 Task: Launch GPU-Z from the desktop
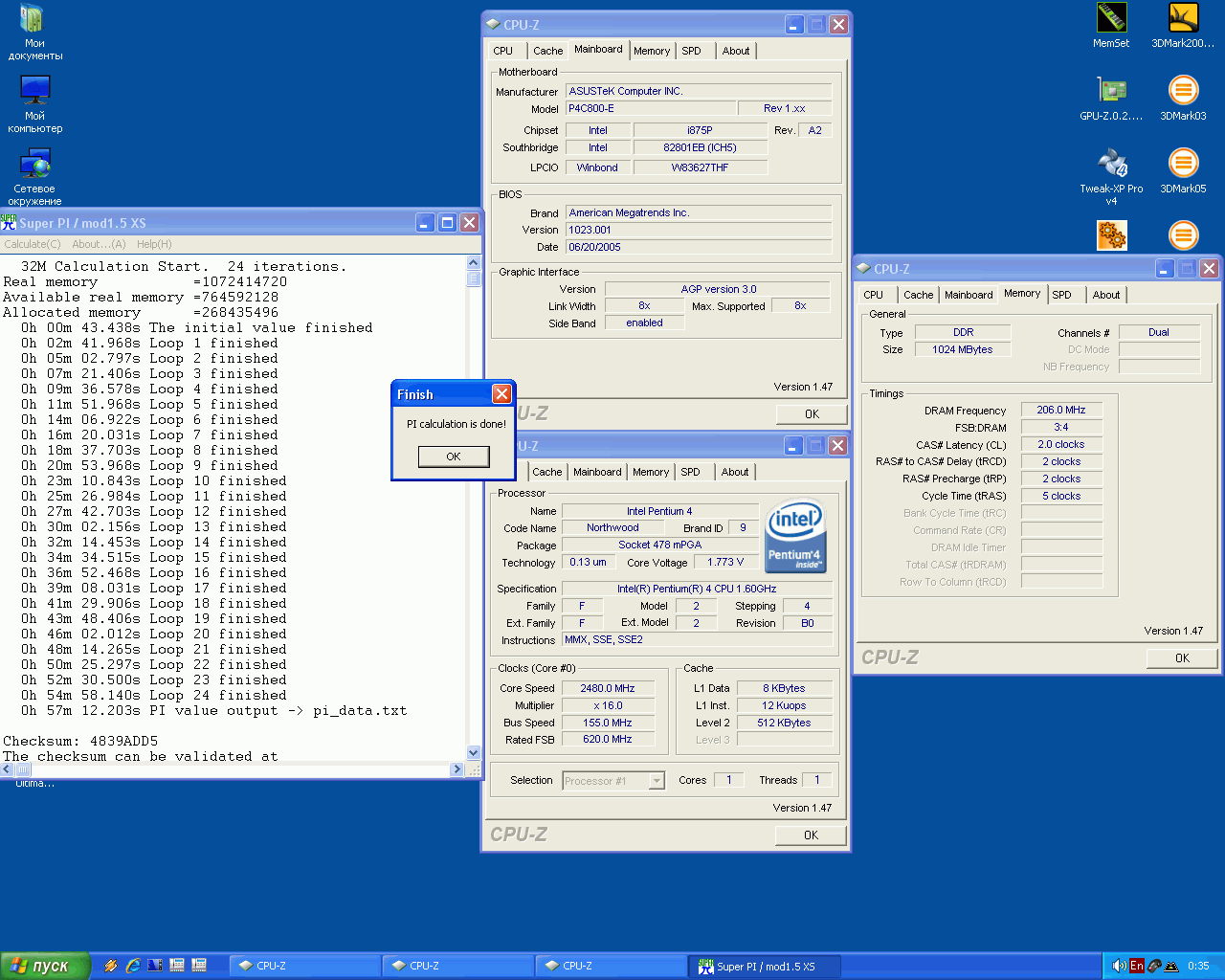(1111, 98)
